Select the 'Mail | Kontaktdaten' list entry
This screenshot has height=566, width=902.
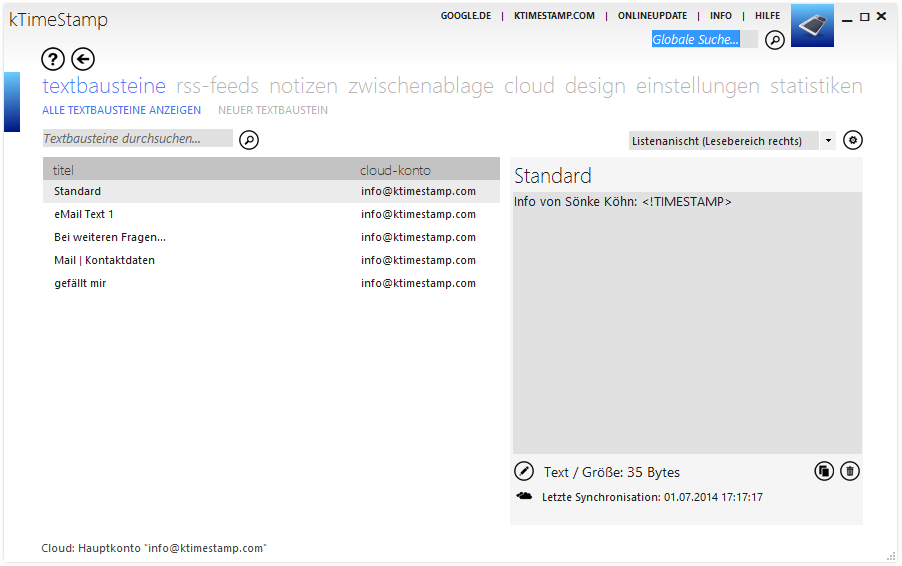[271, 260]
